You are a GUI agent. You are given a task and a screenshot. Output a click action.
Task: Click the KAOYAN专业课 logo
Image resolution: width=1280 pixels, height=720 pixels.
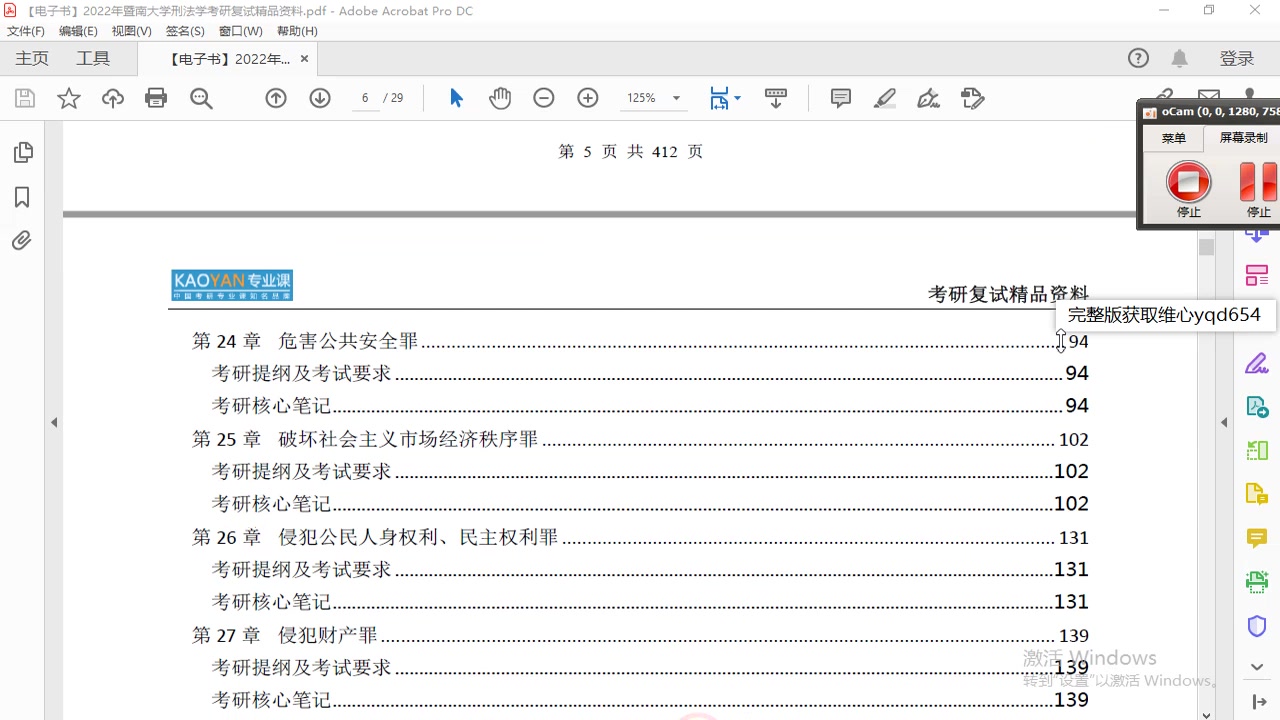[x=232, y=286]
